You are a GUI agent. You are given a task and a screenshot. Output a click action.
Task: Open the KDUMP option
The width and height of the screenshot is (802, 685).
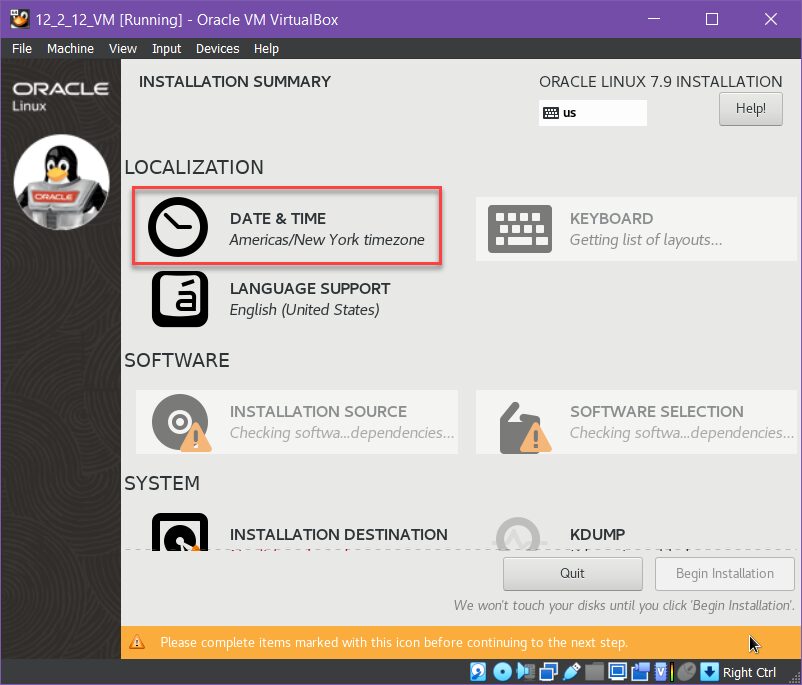[x=636, y=532]
